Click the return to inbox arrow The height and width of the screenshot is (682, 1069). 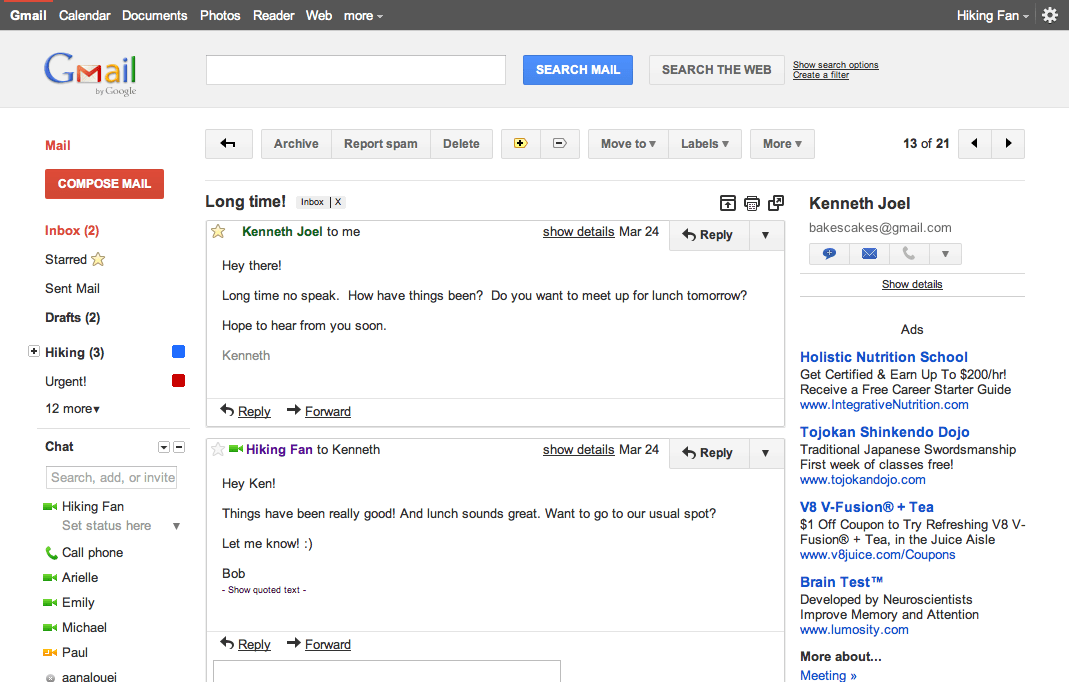tap(228, 143)
